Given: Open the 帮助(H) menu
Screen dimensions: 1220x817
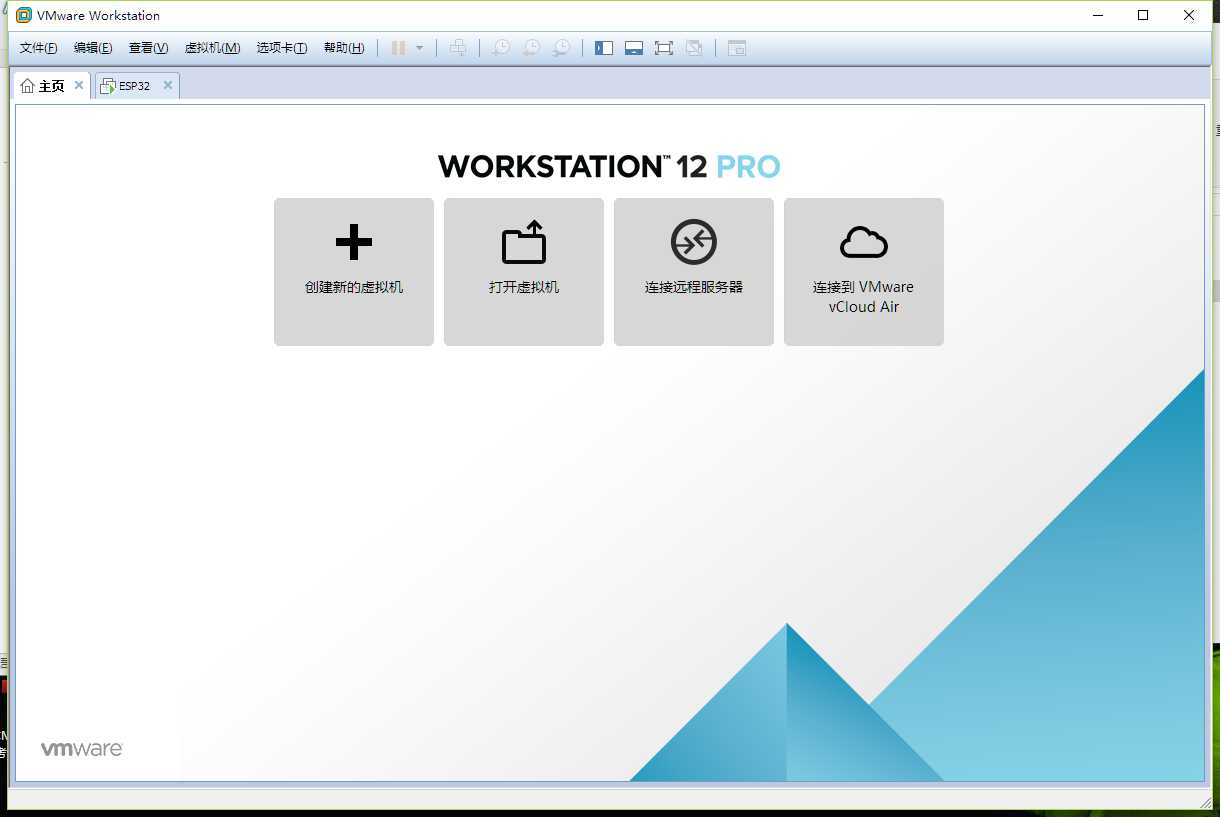Looking at the screenshot, I should pos(344,48).
